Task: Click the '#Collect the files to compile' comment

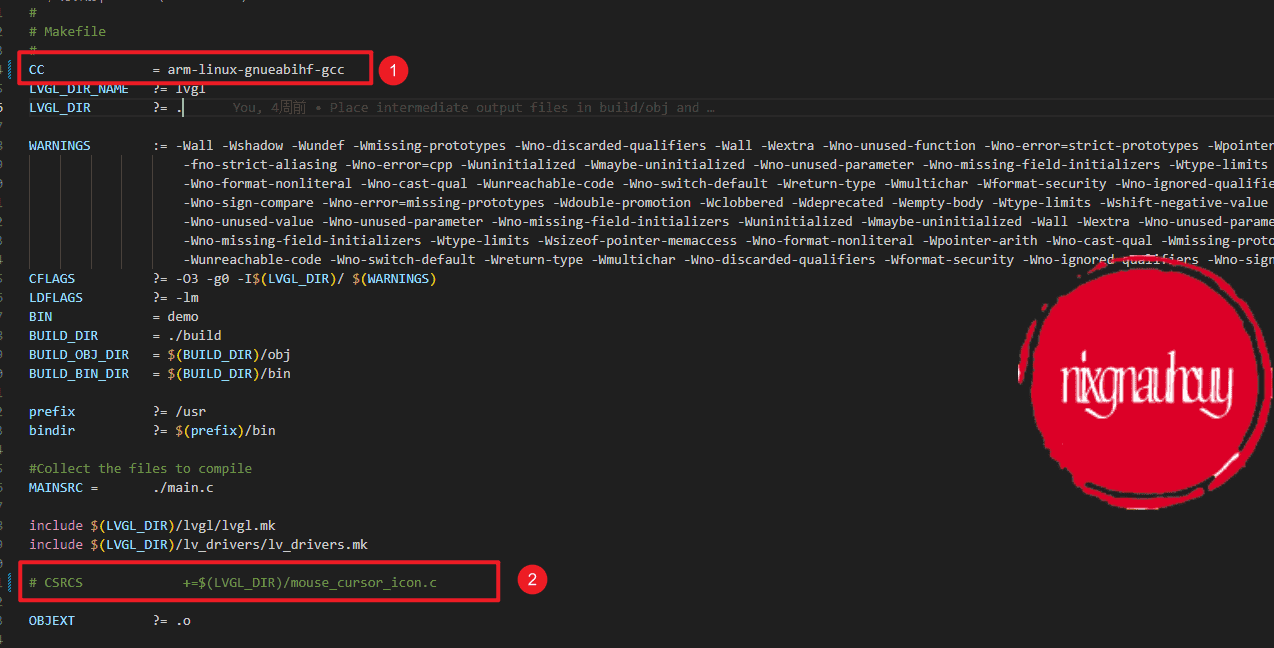Action: click(x=140, y=468)
